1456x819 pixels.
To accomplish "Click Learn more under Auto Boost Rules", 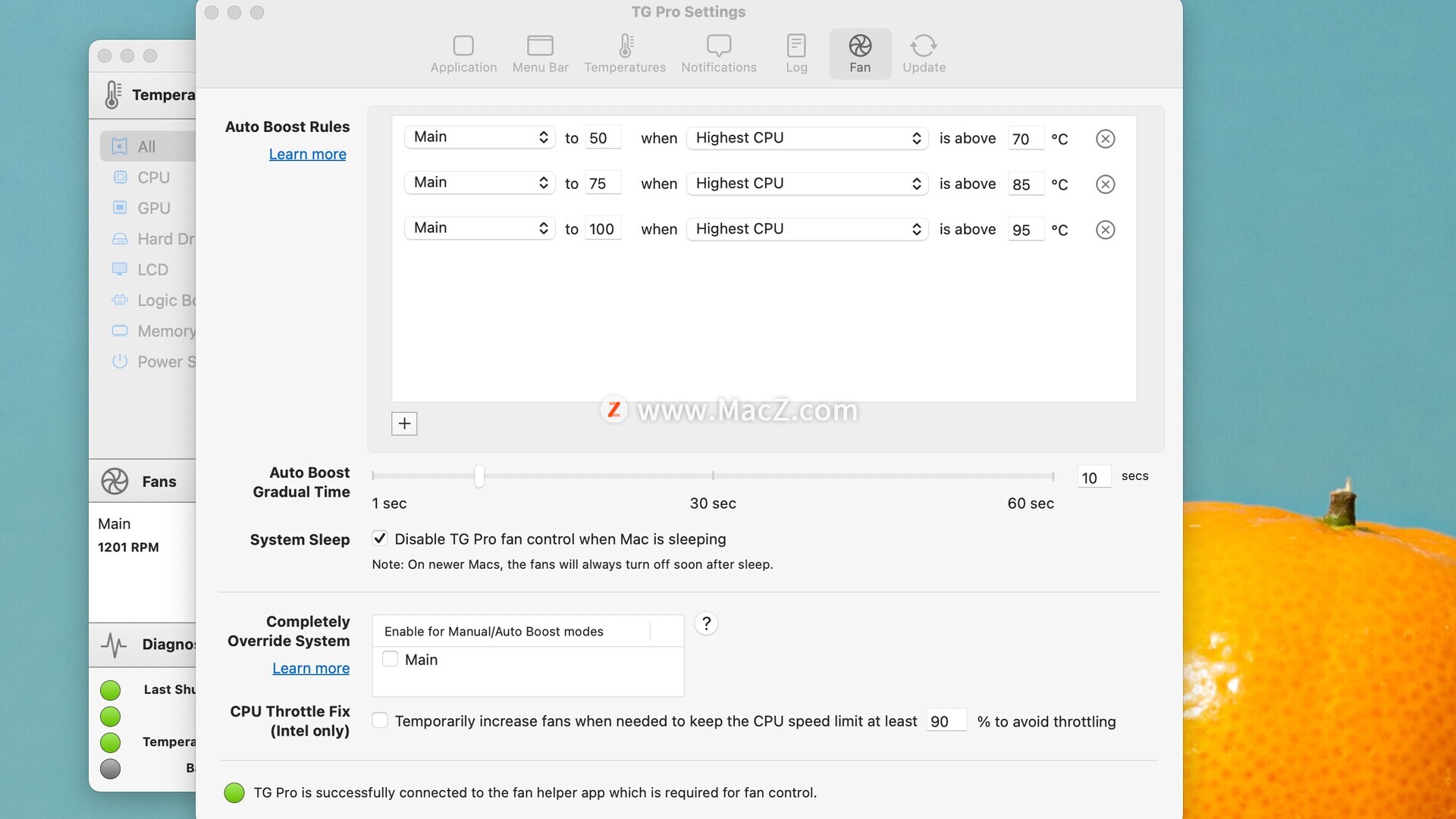I will (307, 154).
